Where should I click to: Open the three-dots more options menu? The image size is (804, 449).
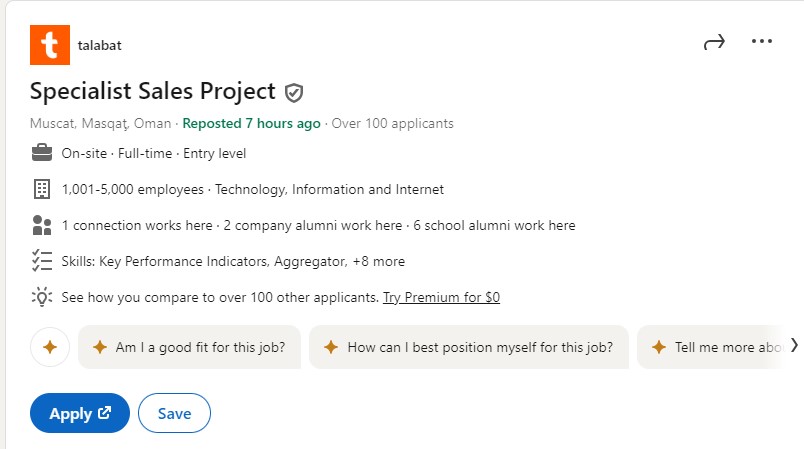tap(761, 41)
